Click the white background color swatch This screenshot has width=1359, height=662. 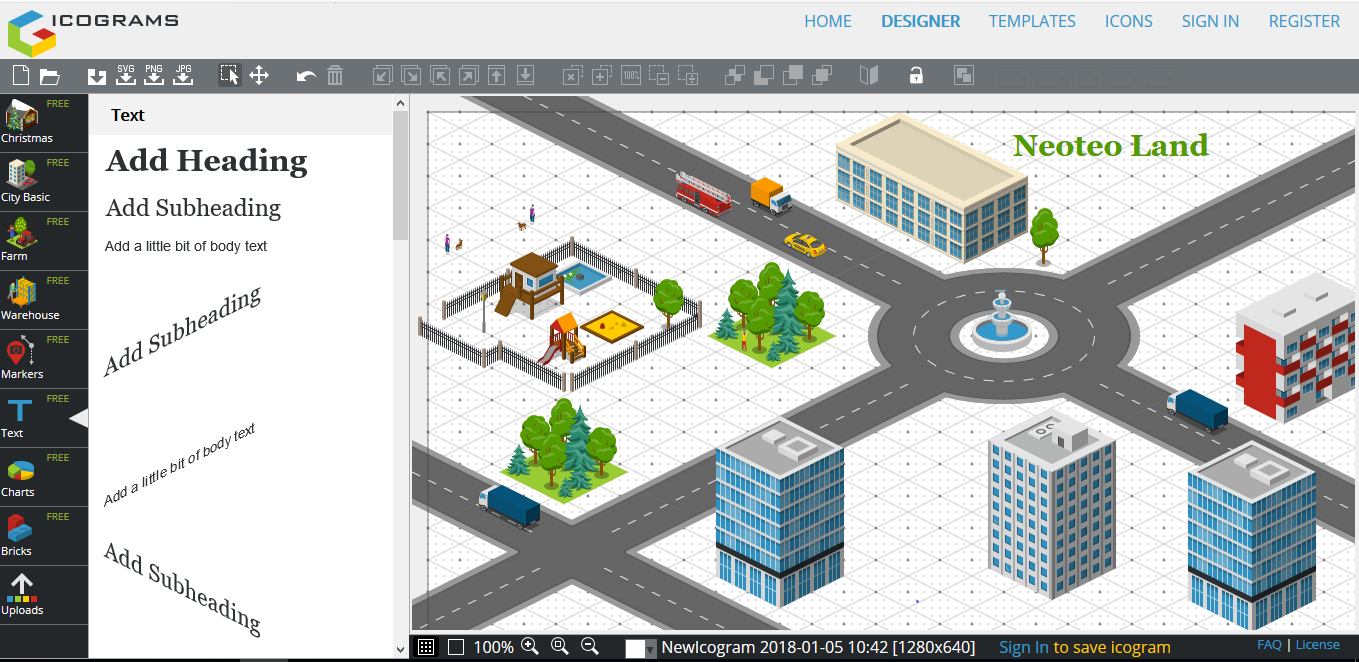[635, 648]
